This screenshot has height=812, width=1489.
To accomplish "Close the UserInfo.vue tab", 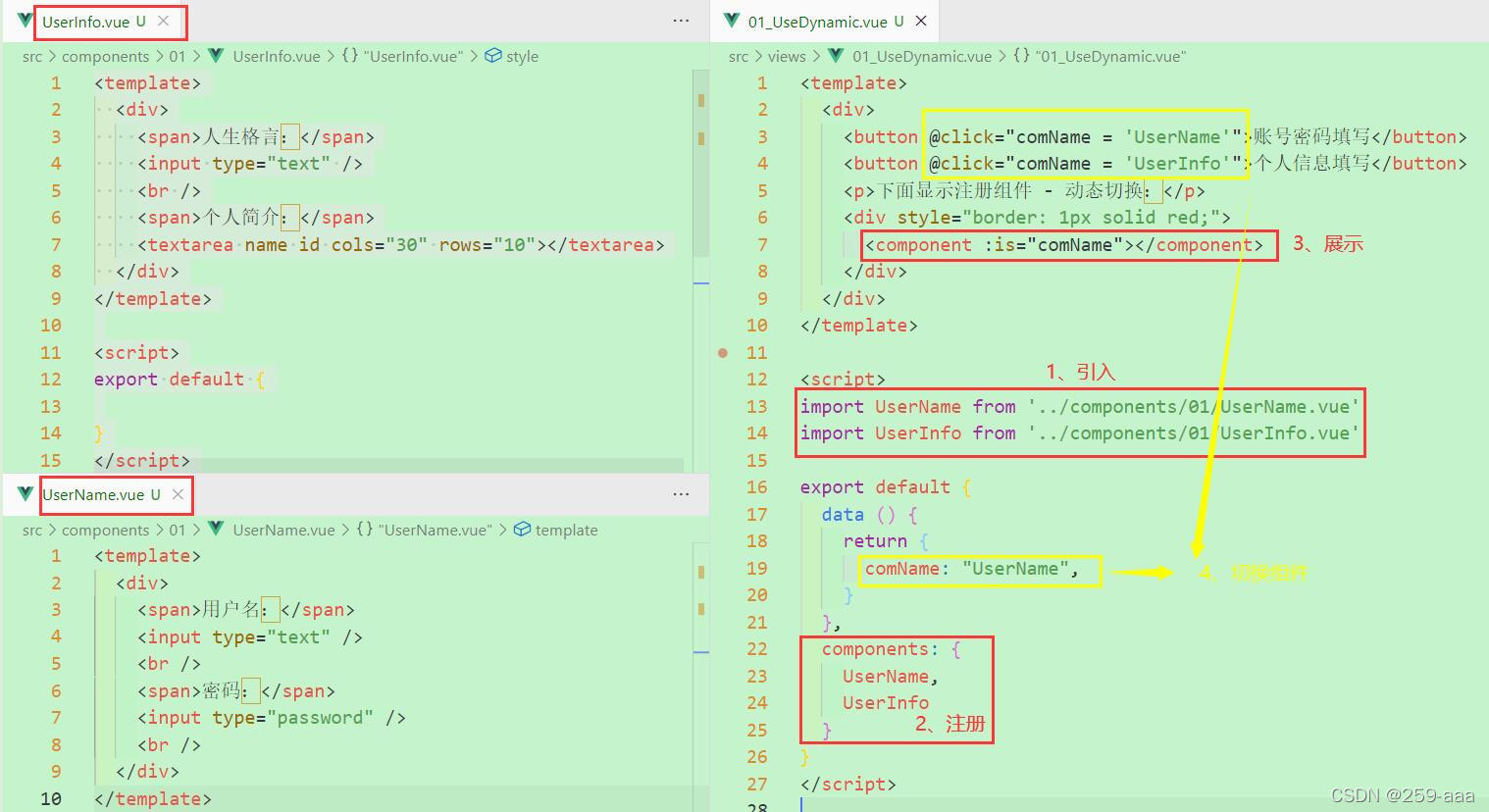I will point(163,21).
